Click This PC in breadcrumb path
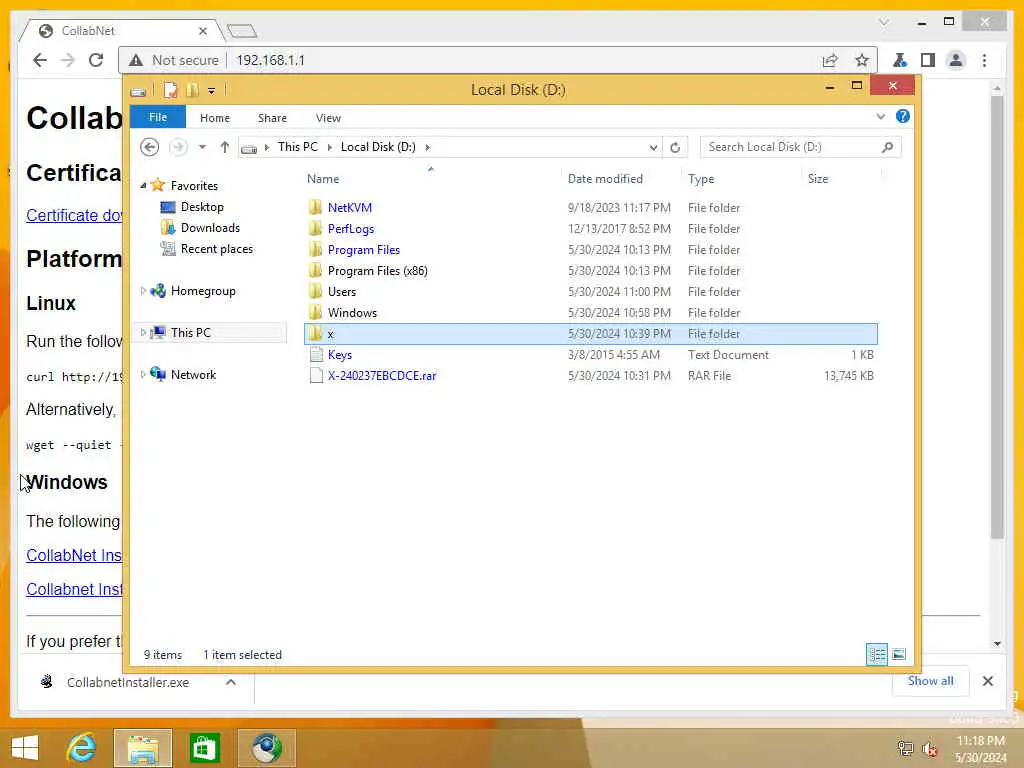This screenshot has width=1024, height=768. point(298,147)
